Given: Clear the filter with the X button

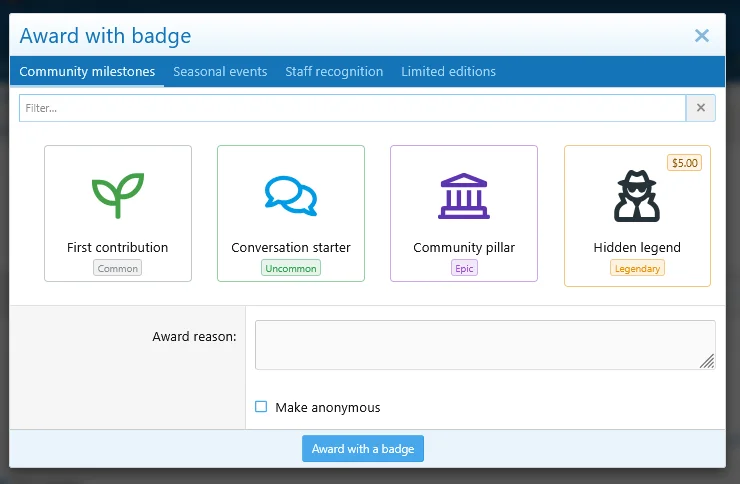Looking at the screenshot, I should tap(701, 108).
